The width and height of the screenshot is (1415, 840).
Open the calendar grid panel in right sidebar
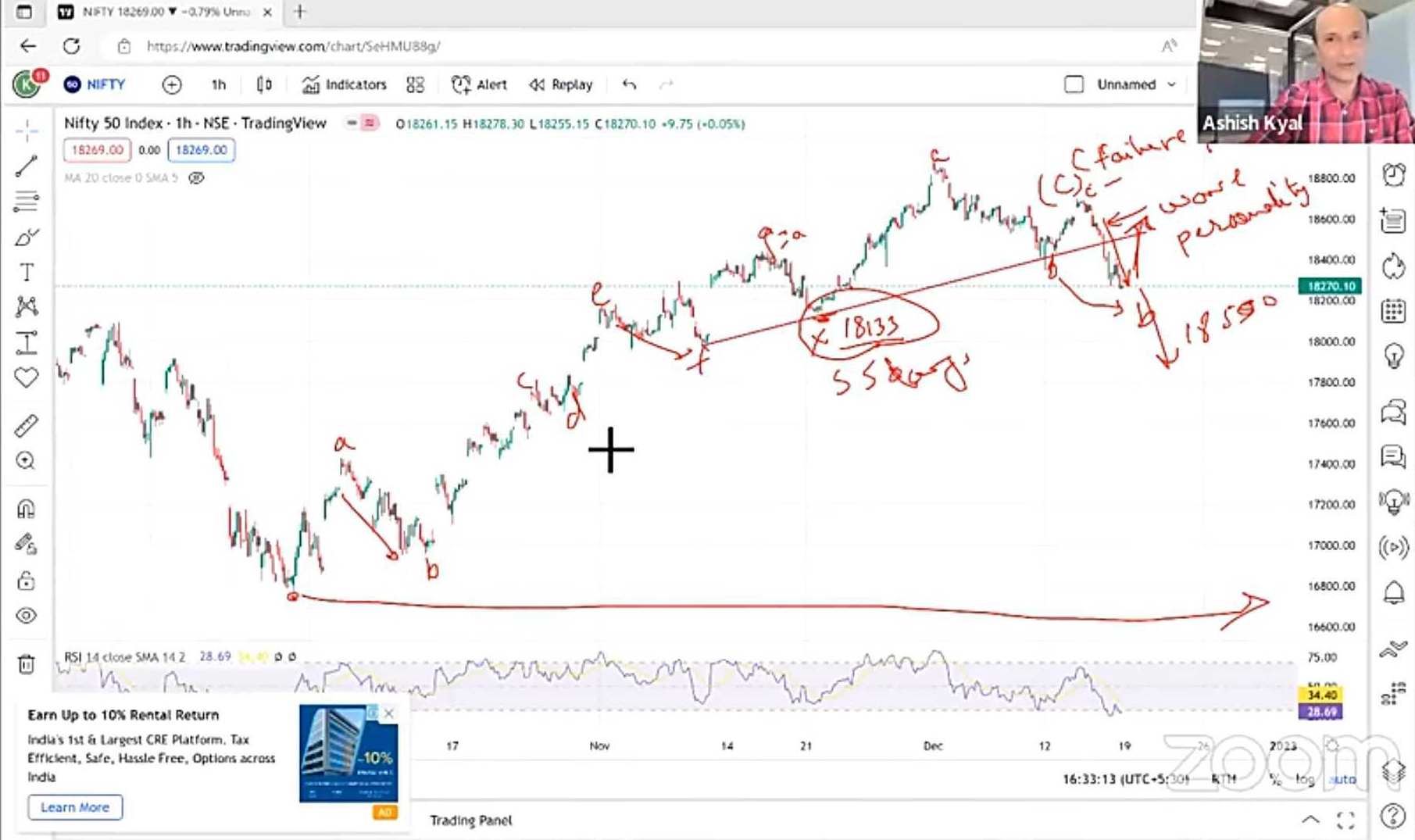tap(1394, 310)
